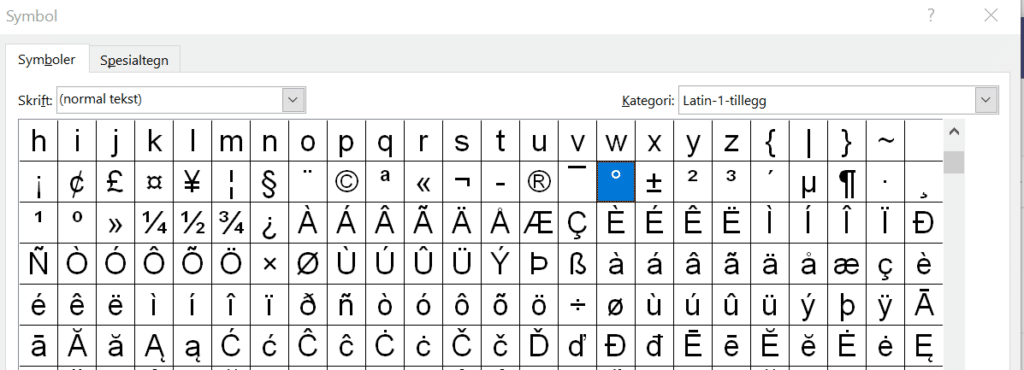Switch to the Spesialtegn tab

134,60
